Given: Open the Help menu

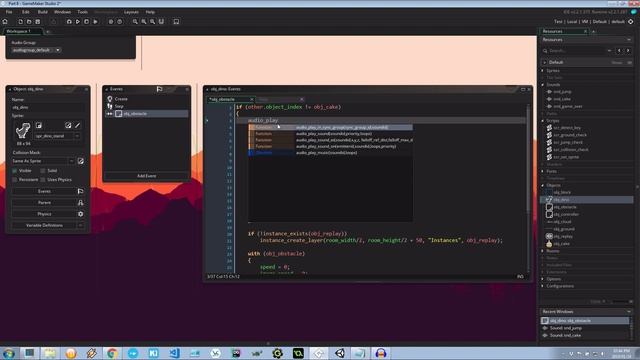Looking at the screenshot, I should (x=150, y=12).
